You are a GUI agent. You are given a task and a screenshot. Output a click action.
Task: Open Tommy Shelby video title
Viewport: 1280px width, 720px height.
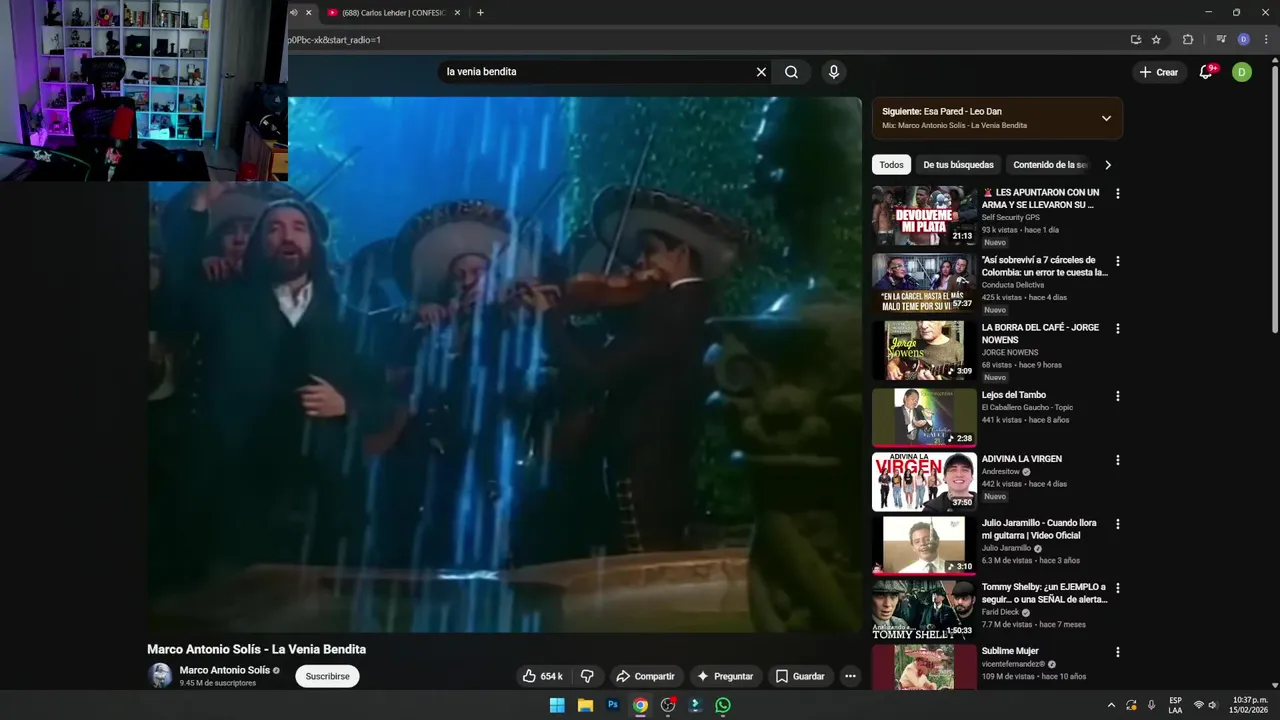click(1044, 593)
